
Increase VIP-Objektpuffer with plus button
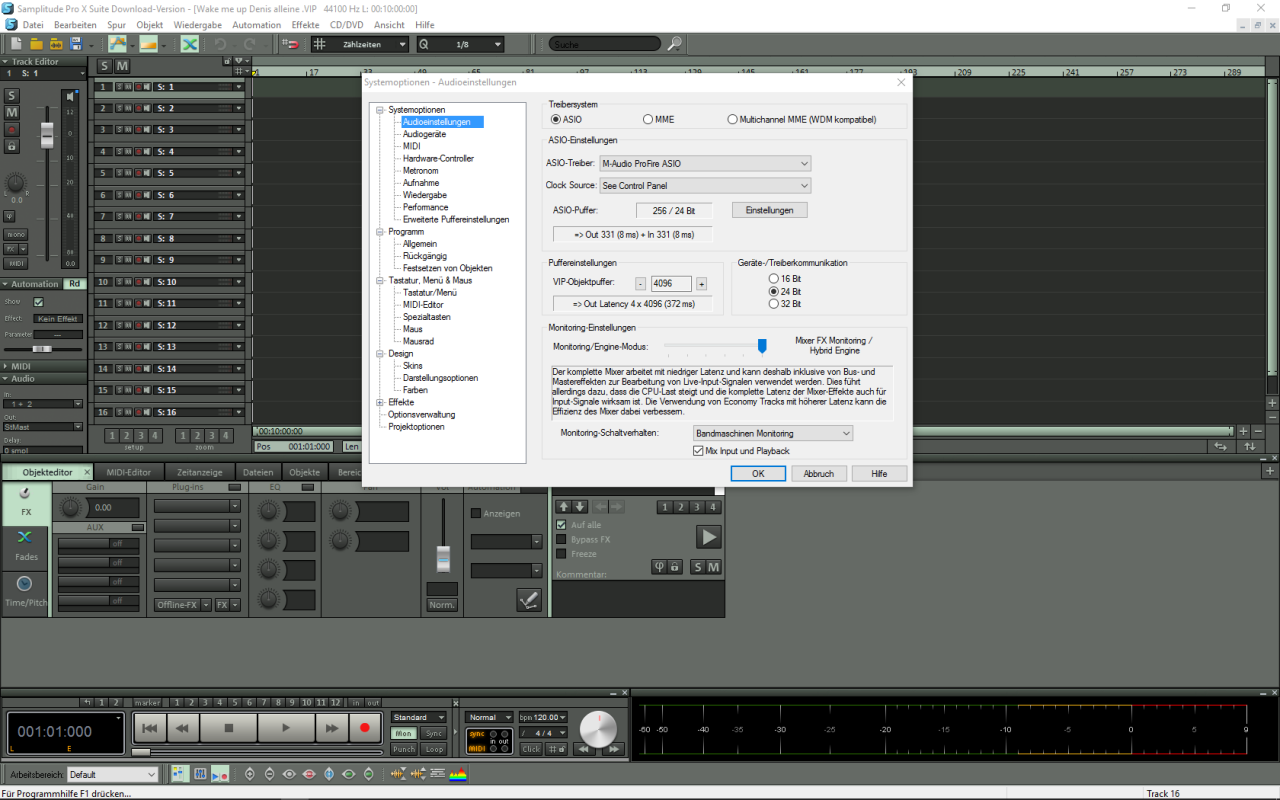tap(701, 284)
